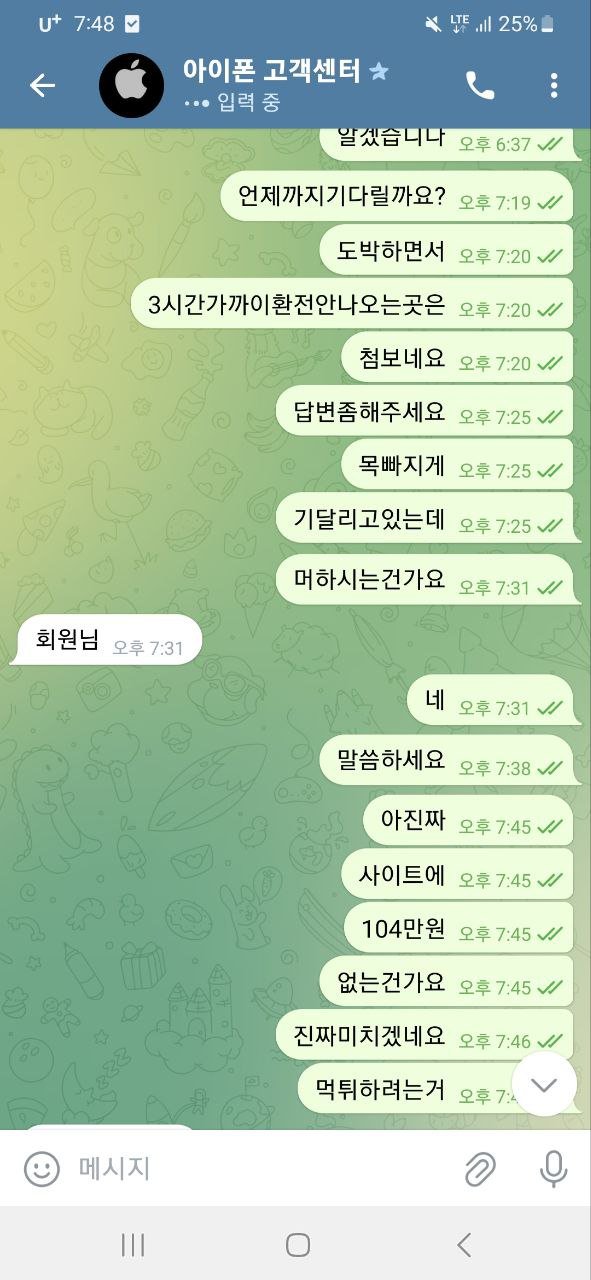Image resolution: width=591 pixels, height=1280 pixels.
Task: Jump to latest messages with down chevron
Action: [x=544, y=1084]
